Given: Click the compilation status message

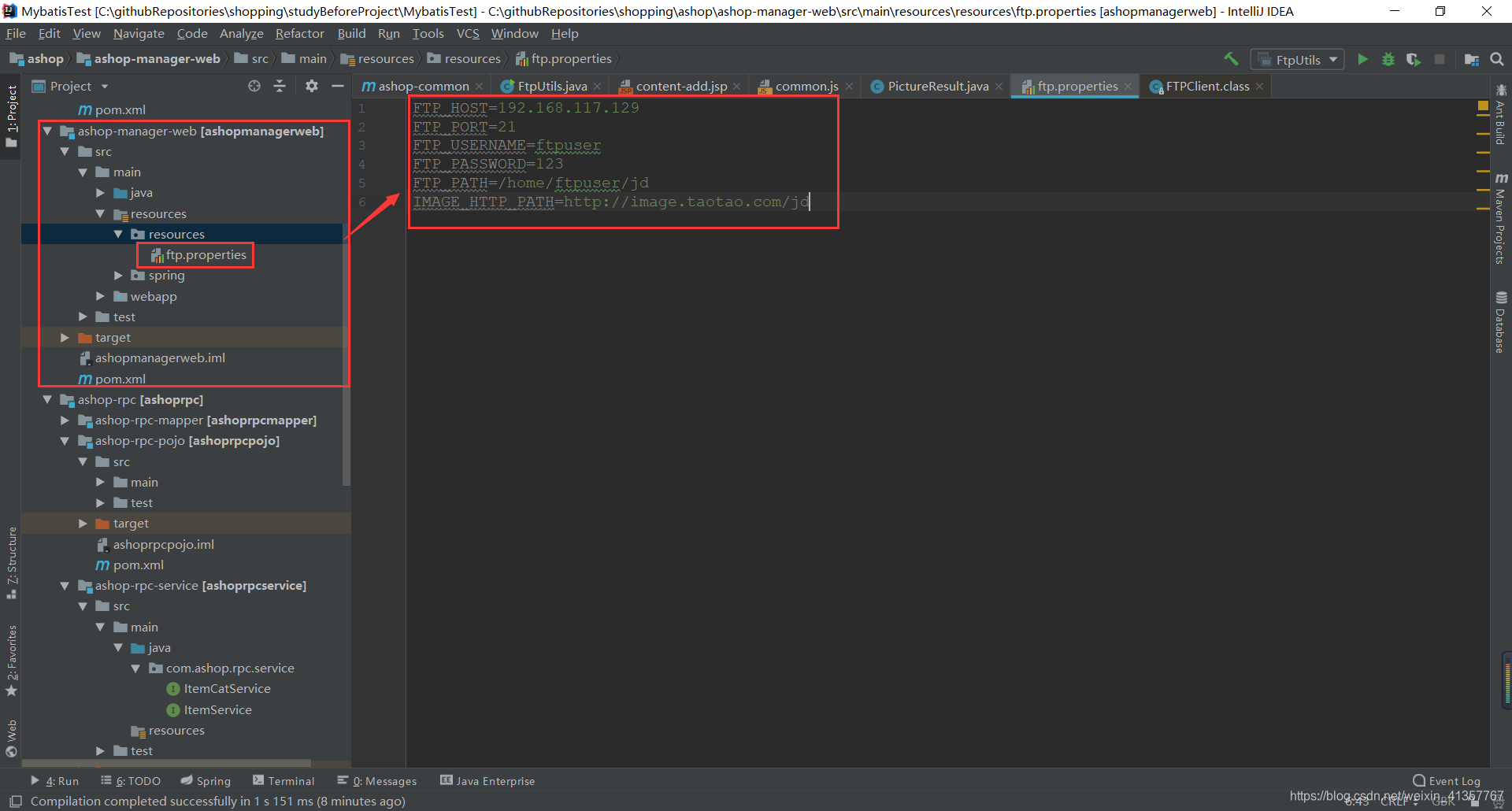Looking at the screenshot, I should coord(217,801).
